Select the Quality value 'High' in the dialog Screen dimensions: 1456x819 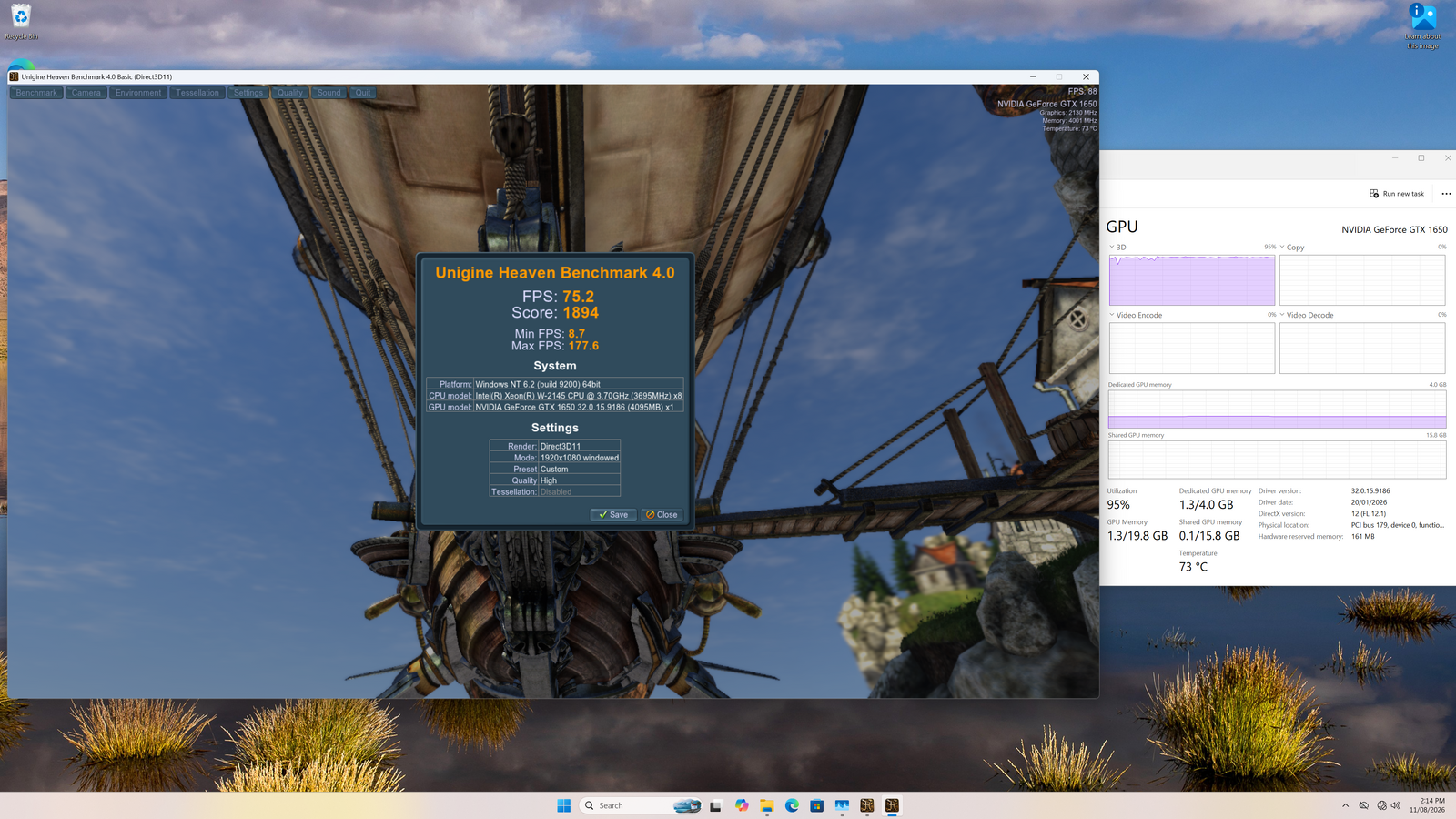click(x=549, y=480)
